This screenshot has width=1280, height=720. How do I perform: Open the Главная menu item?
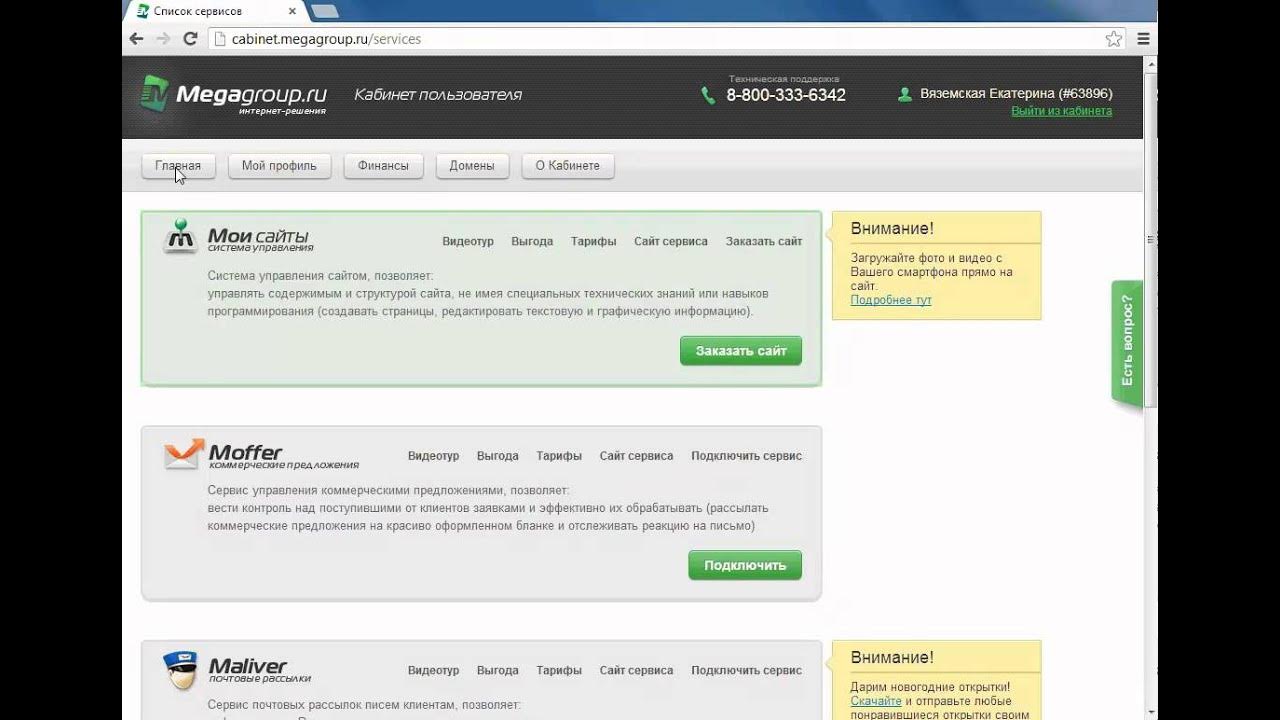tap(178, 166)
